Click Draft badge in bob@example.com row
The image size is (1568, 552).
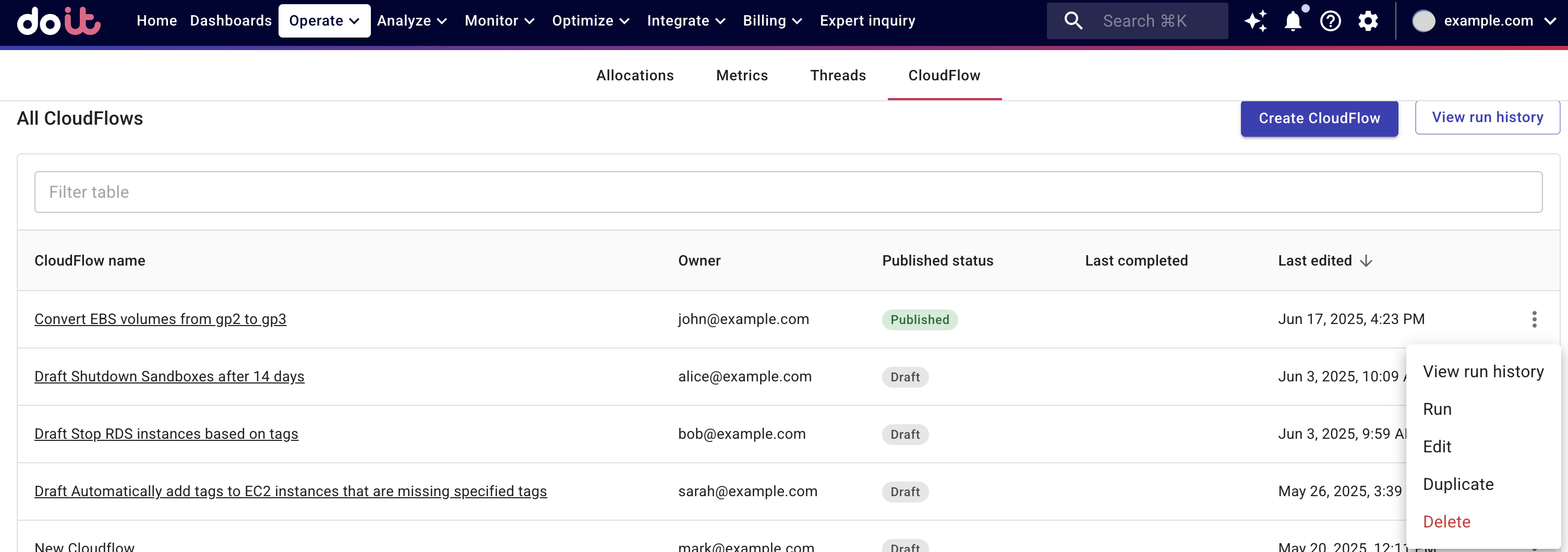tap(905, 434)
